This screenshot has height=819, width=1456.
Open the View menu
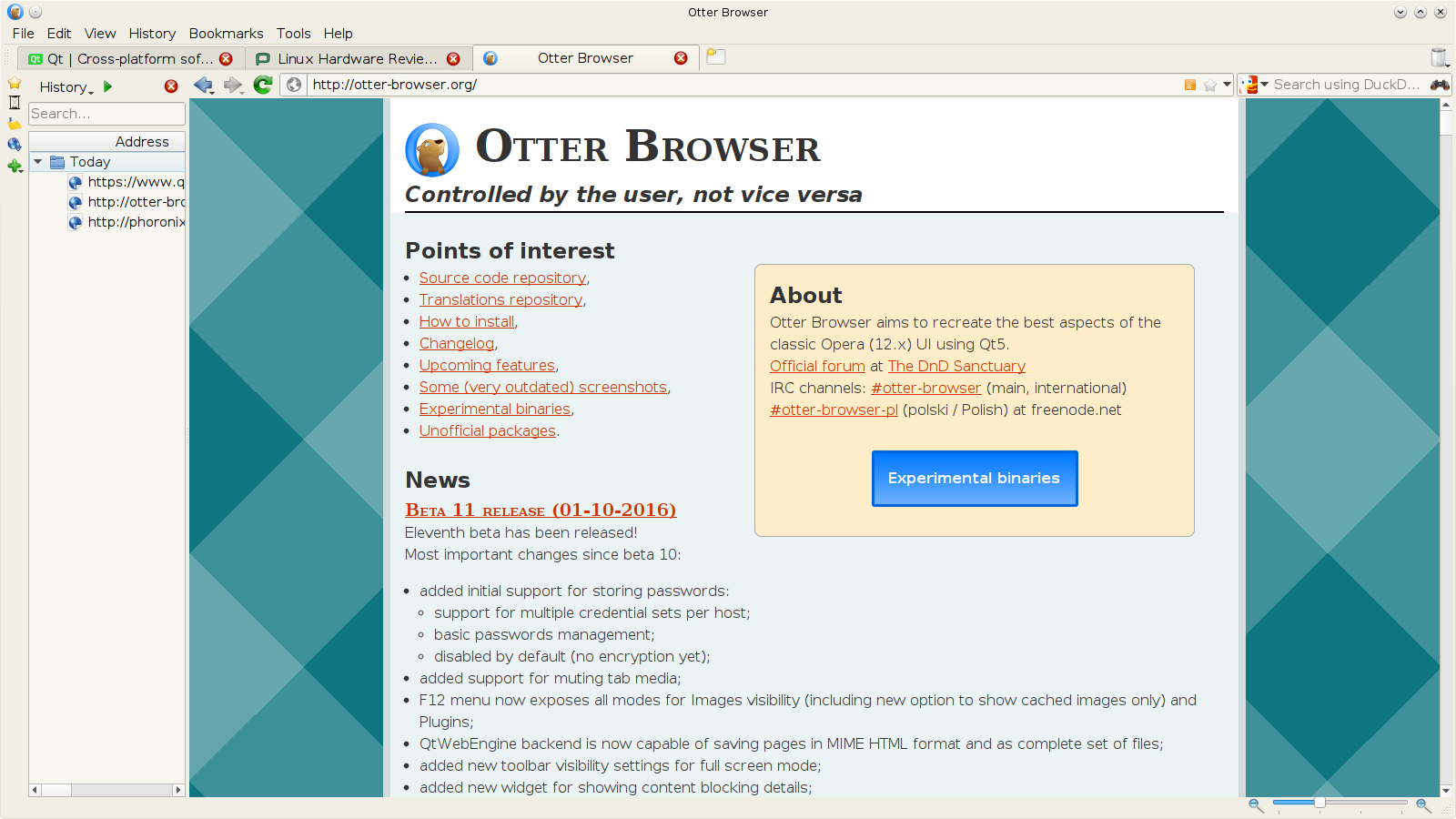coord(100,34)
